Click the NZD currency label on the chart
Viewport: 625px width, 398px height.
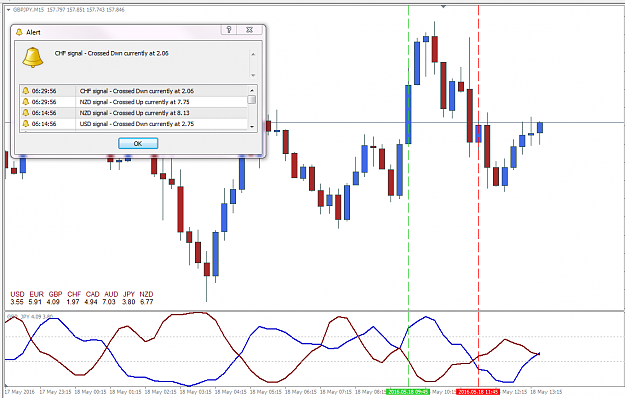pos(146,294)
